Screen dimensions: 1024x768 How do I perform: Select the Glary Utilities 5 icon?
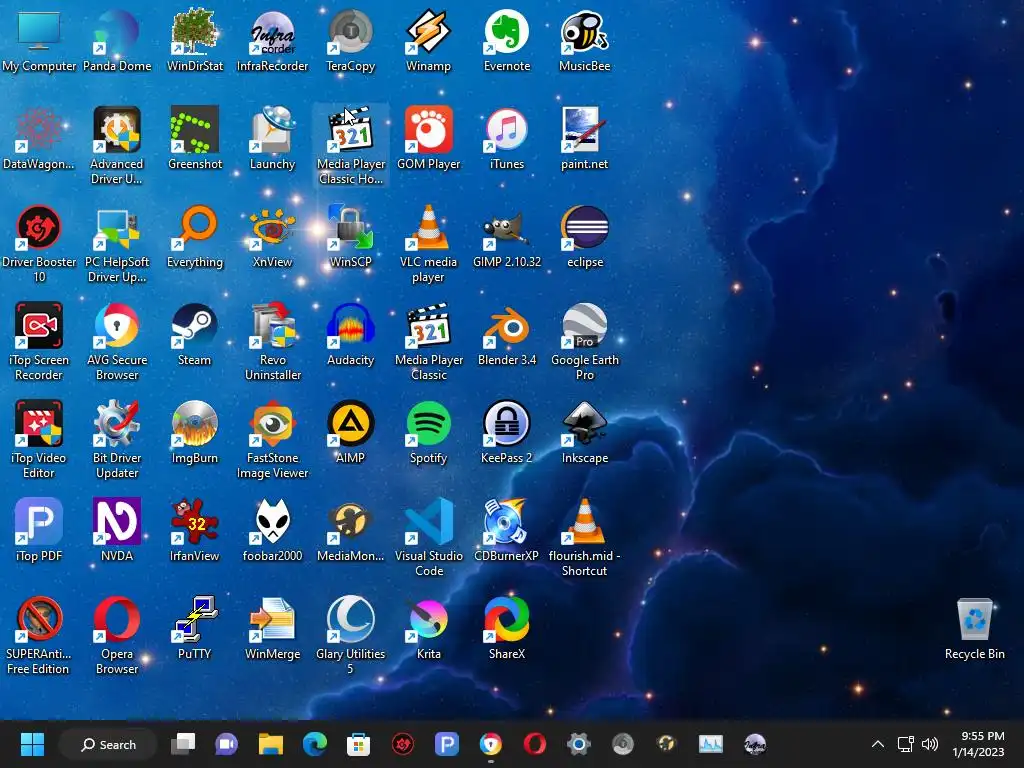(351, 619)
